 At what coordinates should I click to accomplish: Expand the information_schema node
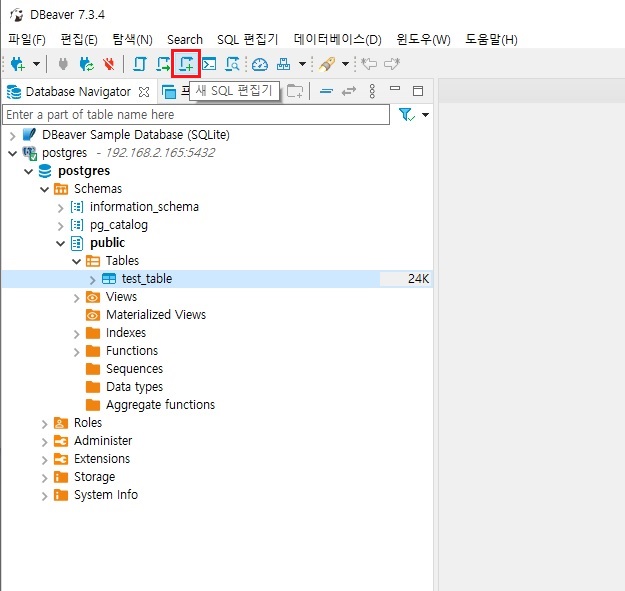pyautogui.click(x=60, y=208)
